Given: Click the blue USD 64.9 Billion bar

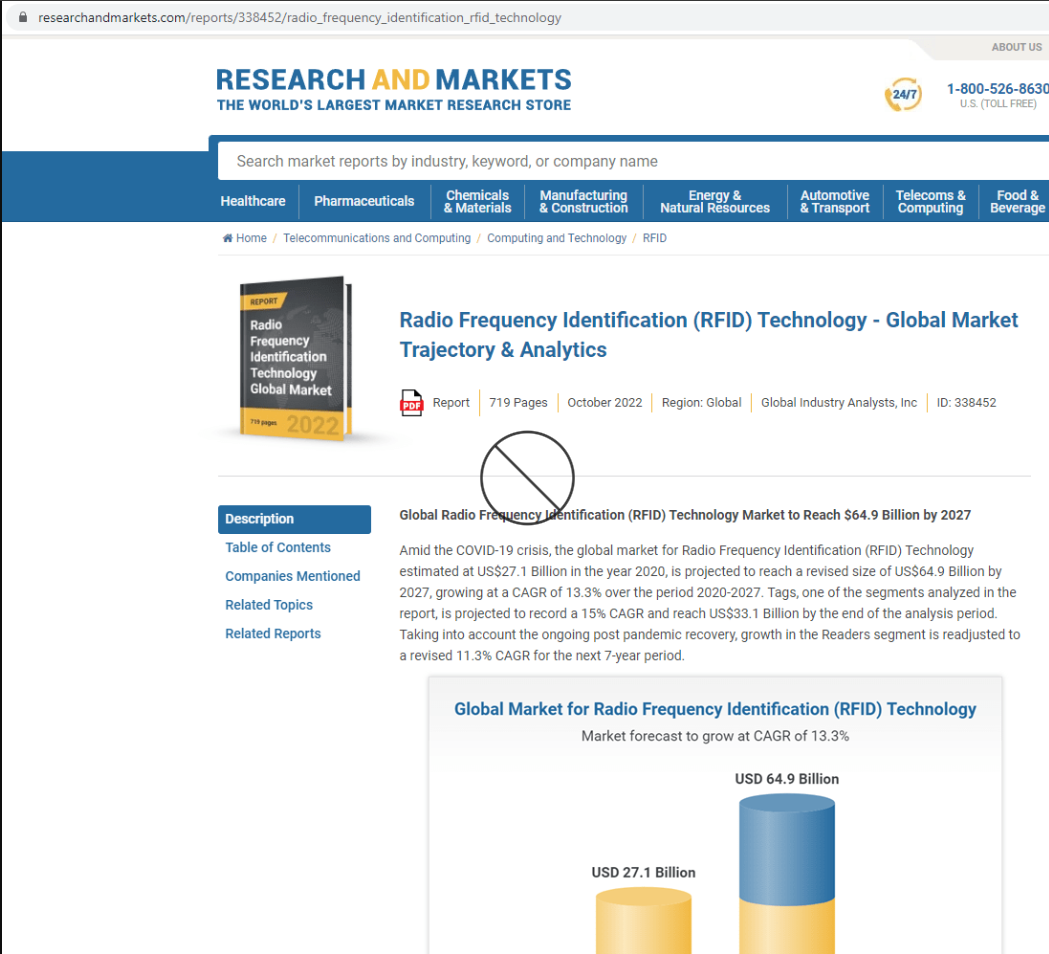Looking at the screenshot, I should click(x=786, y=850).
